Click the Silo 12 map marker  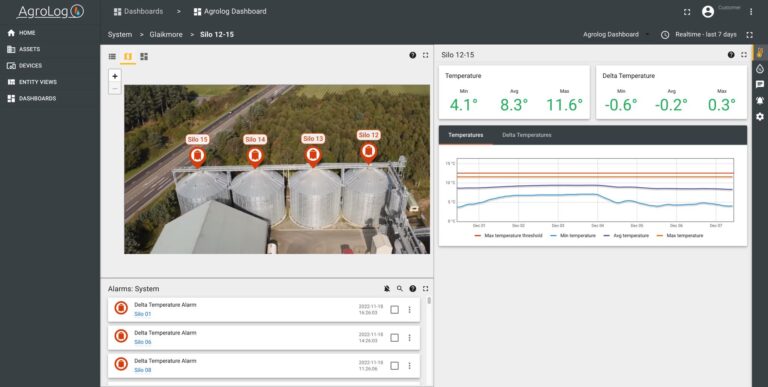pyautogui.click(x=369, y=152)
